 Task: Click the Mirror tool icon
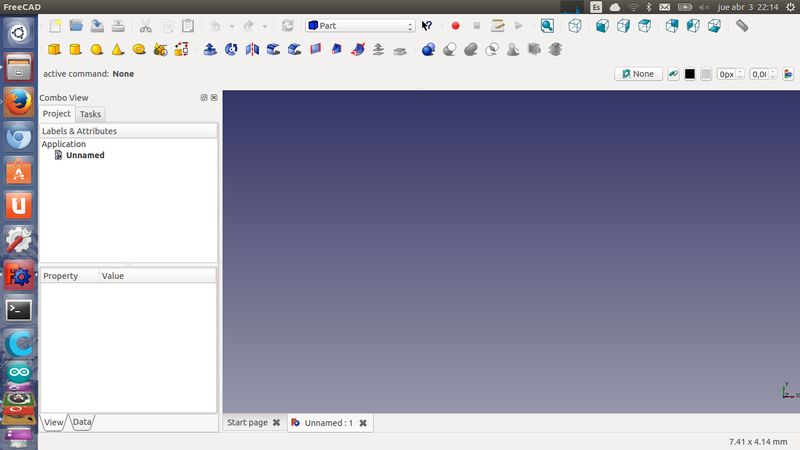pos(252,49)
